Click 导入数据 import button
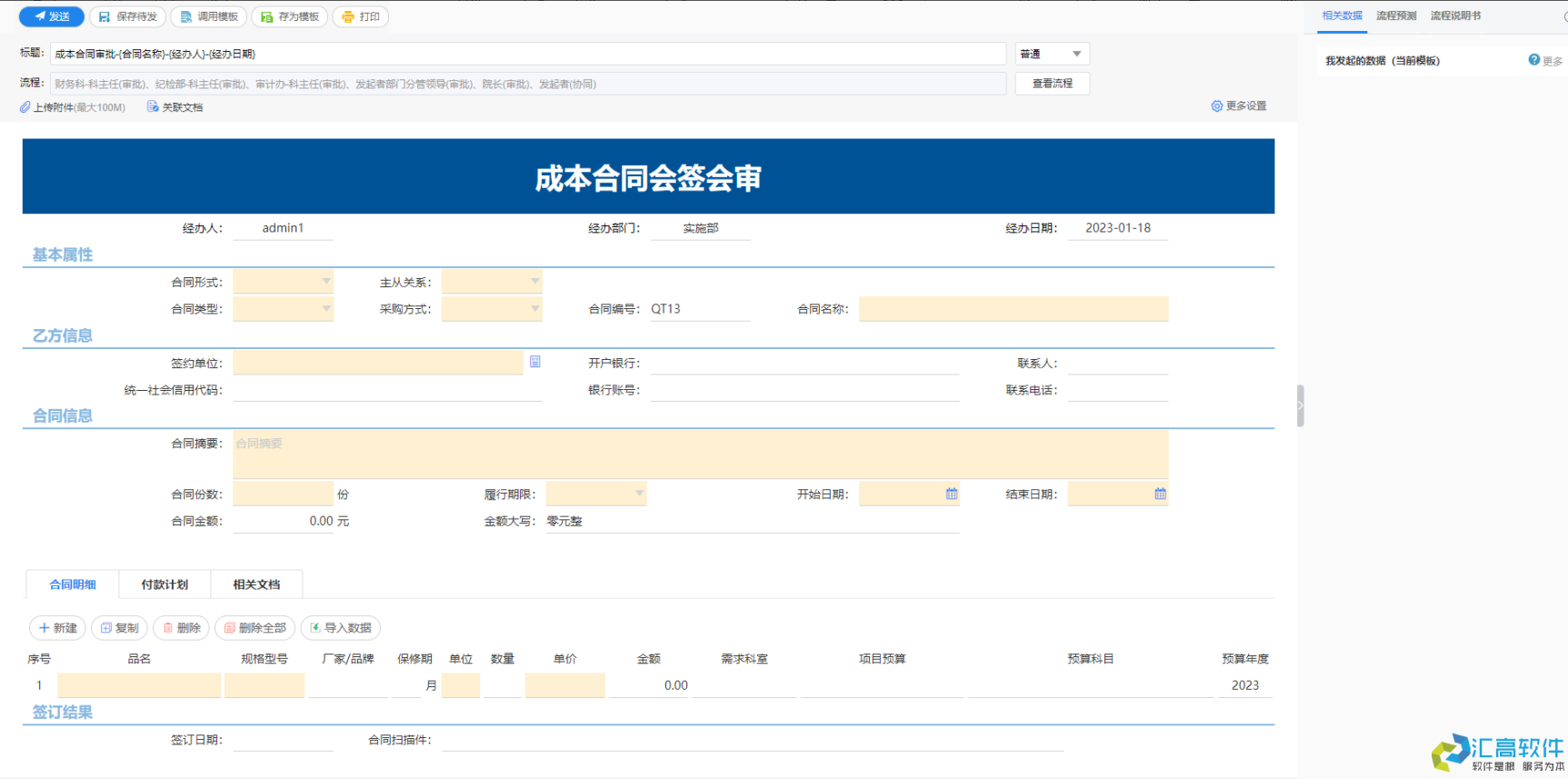This screenshot has width=1568, height=779. [341, 628]
